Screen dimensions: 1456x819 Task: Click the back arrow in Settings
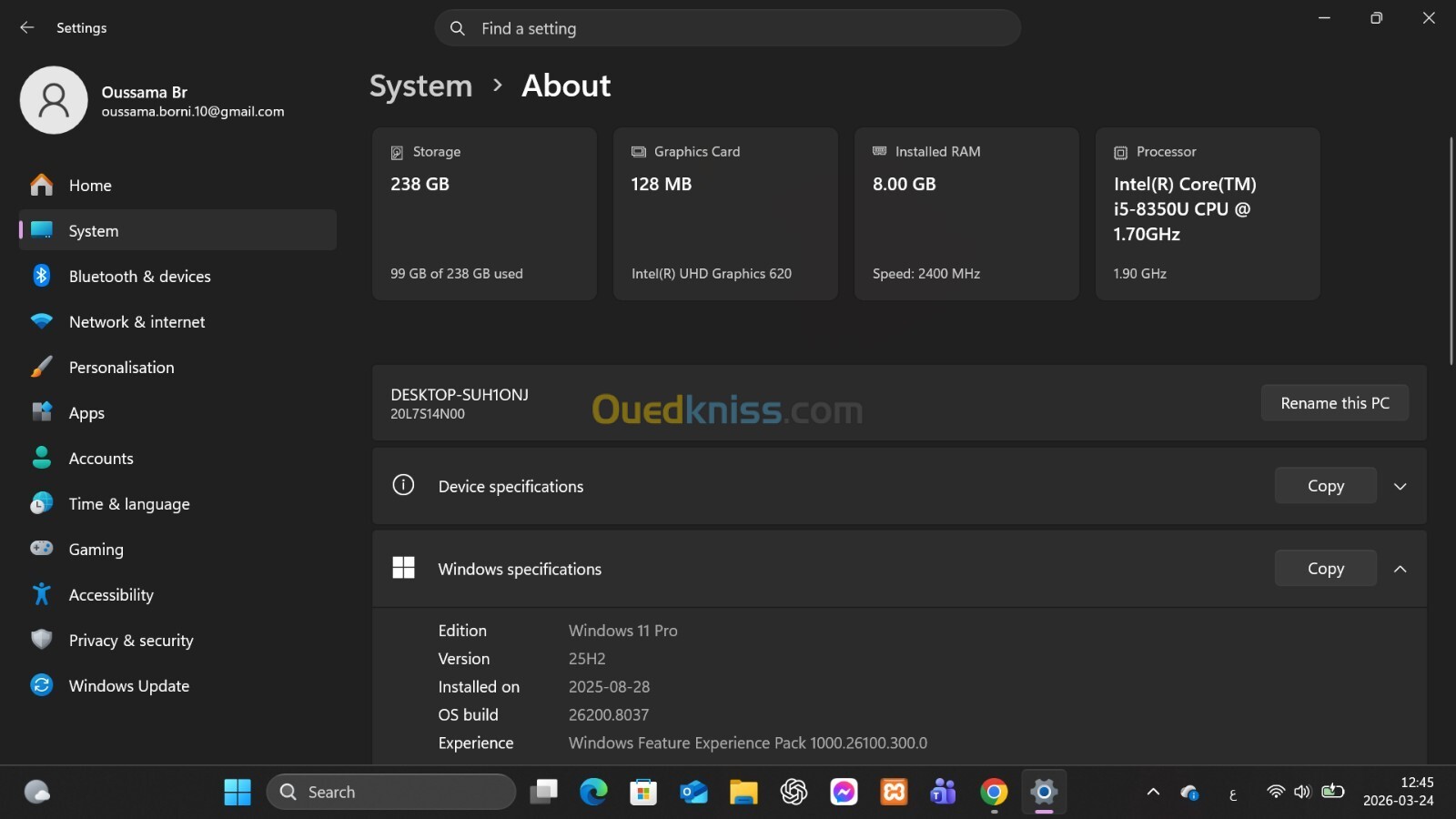[x=27, y=27]
